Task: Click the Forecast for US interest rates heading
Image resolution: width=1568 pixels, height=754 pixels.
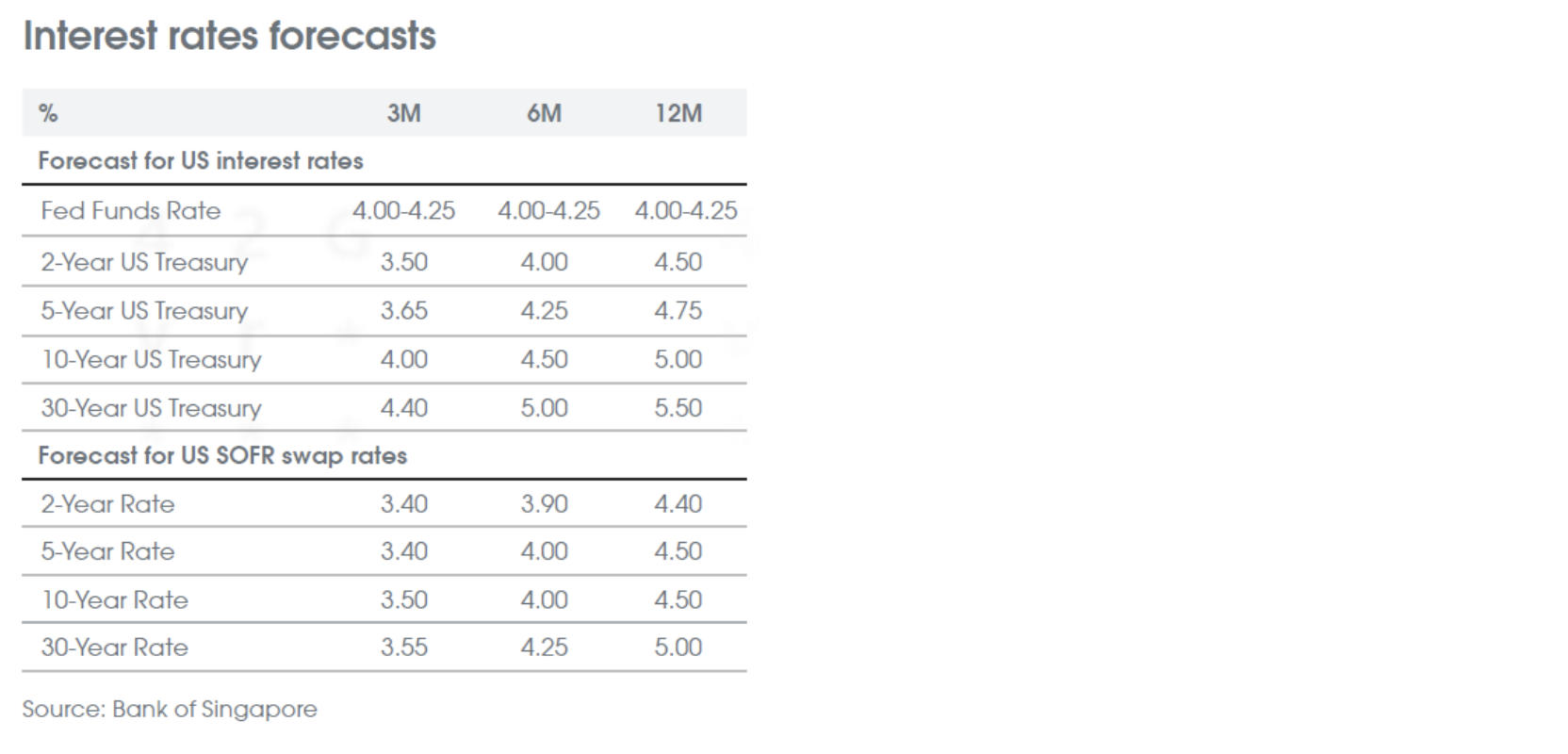Action: point(201,160)
